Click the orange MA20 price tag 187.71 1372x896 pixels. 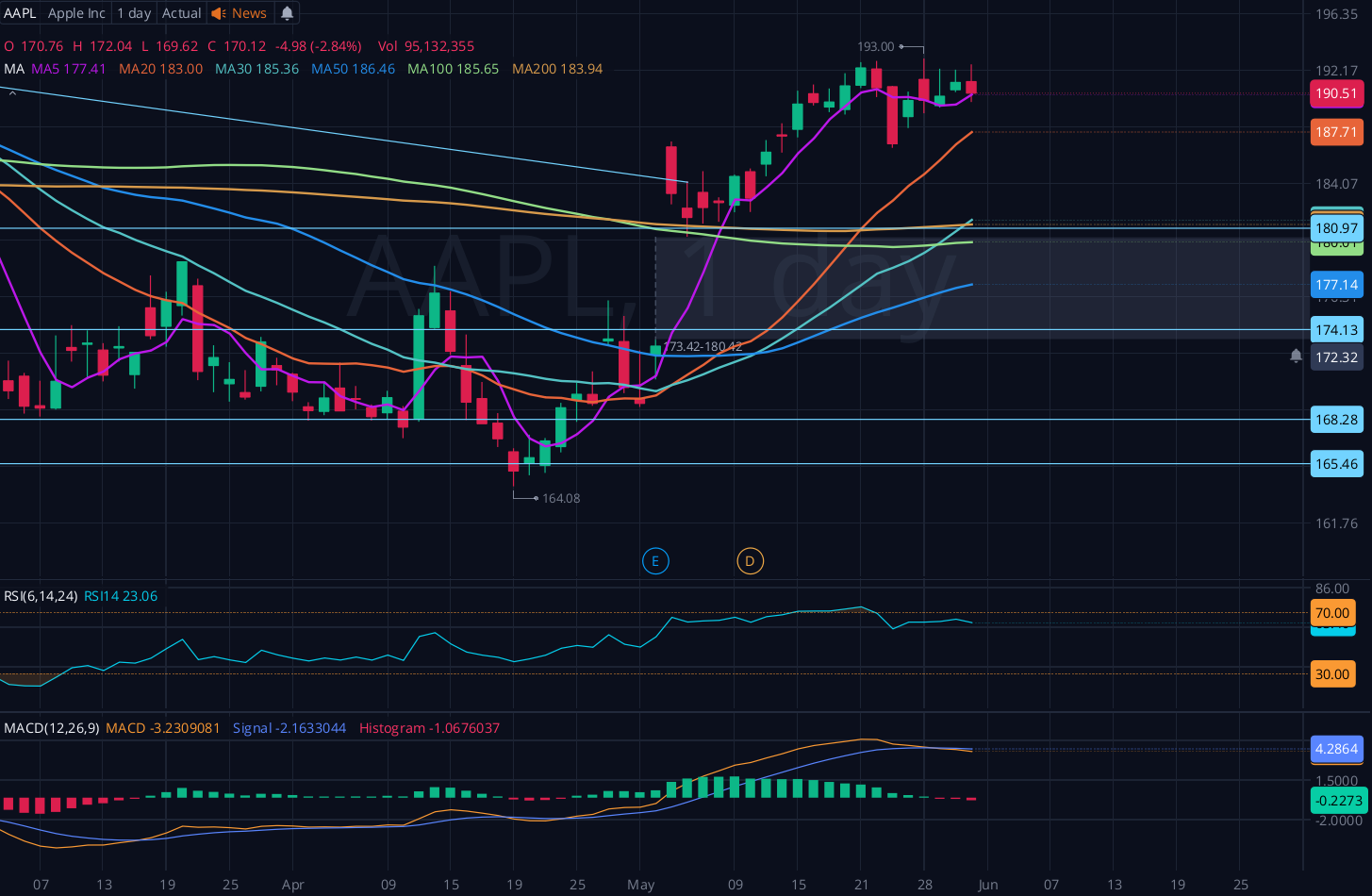point(1337,132)
